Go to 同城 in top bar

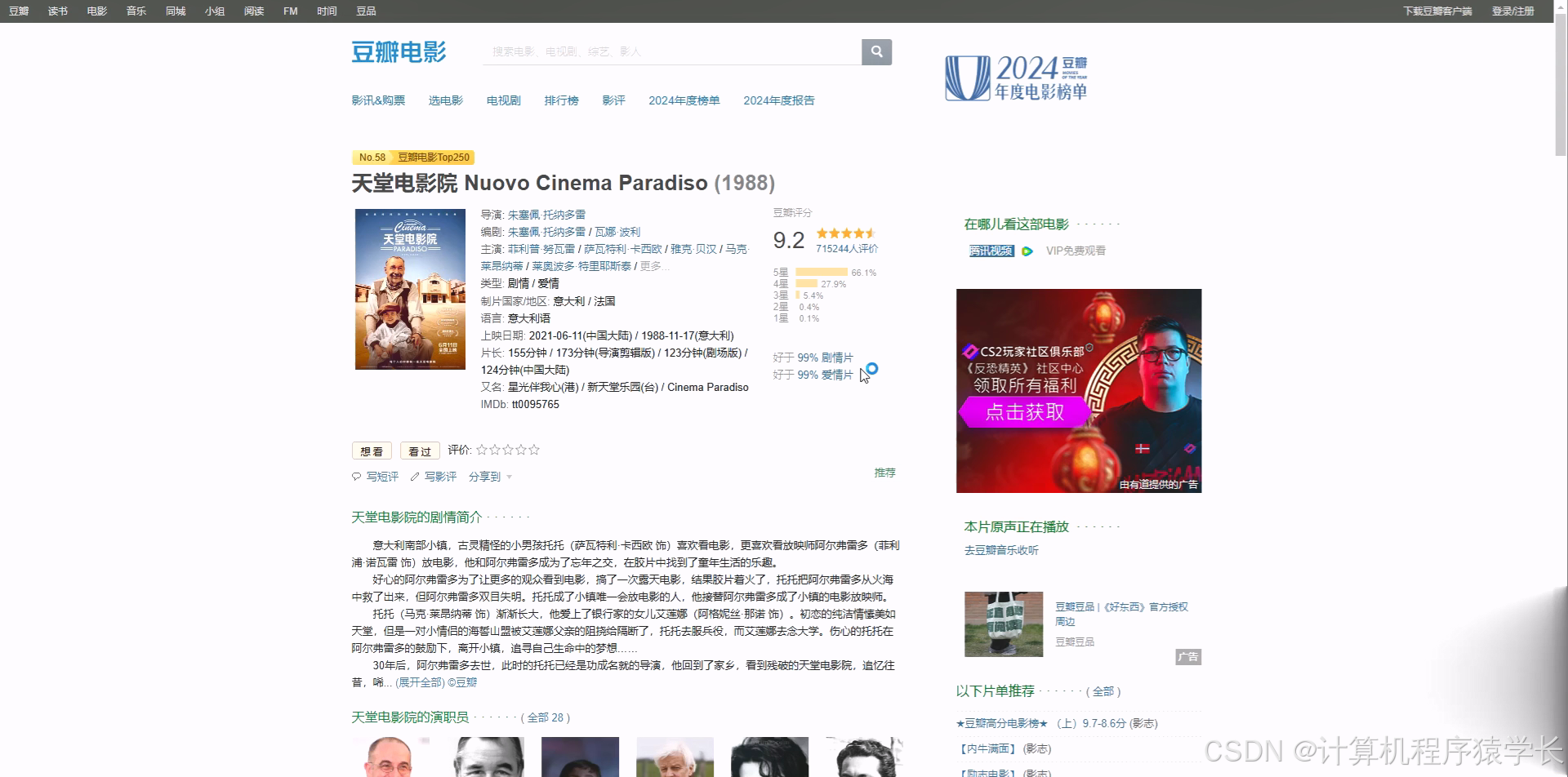(x=176, y=11)
